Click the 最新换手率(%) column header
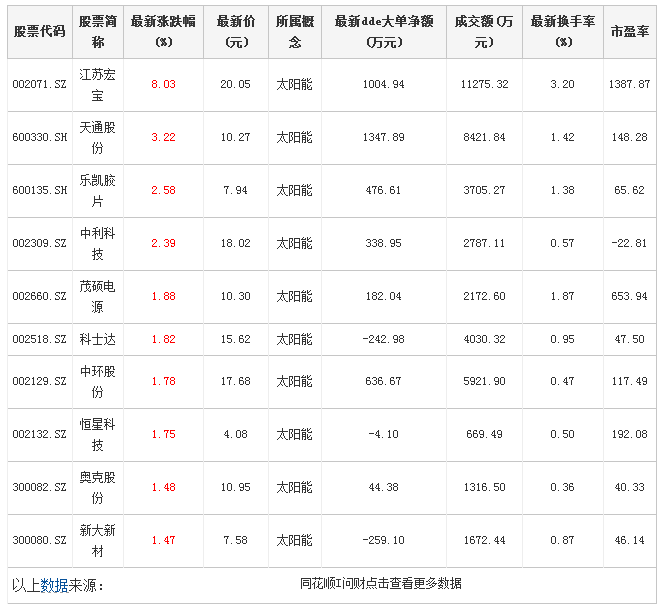This screenshot has width=663, height=609. [x=563, y=31]
